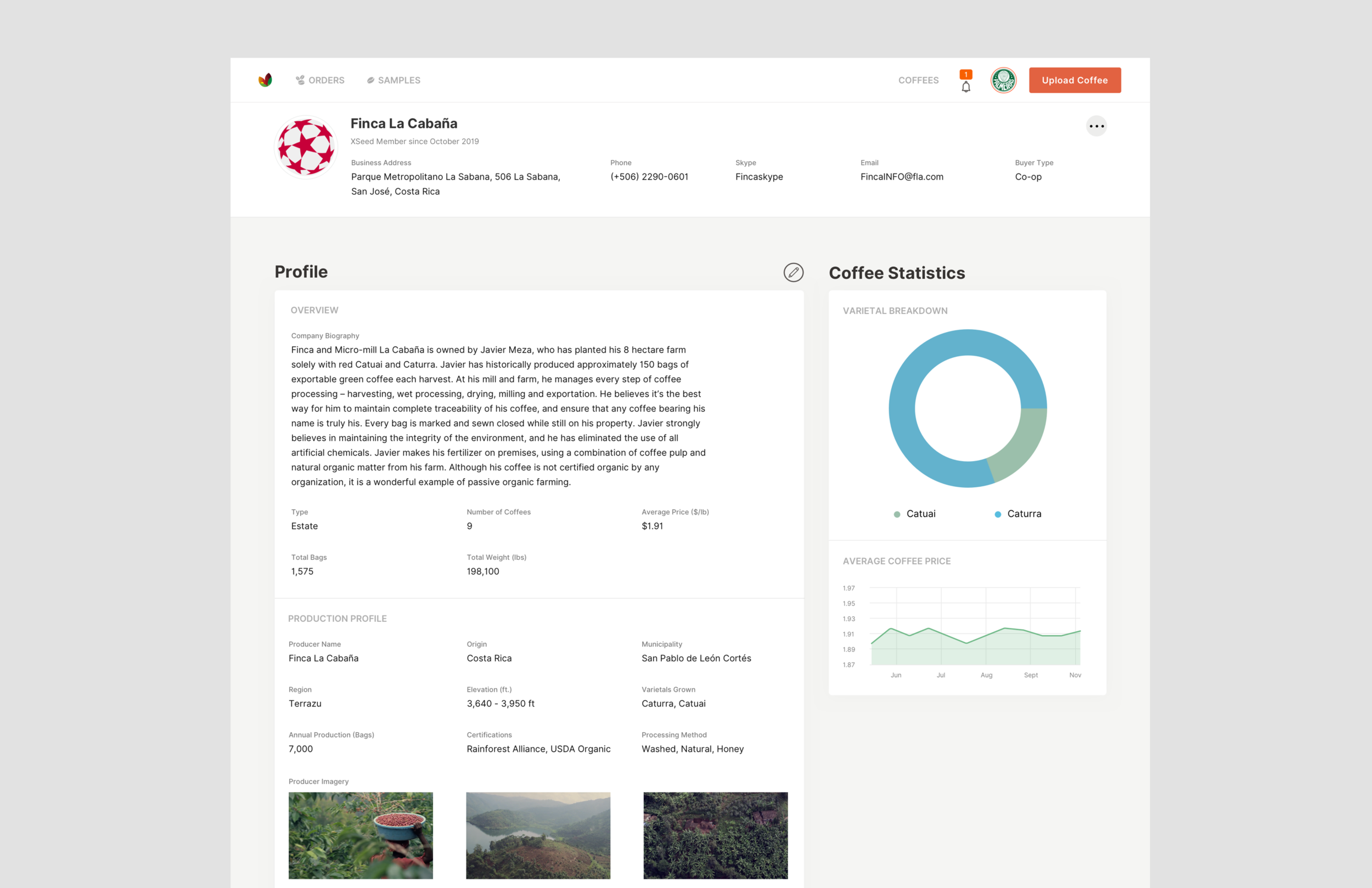Open the aerial plantation photo
The height and width of the screenshot is (888, 1372).
(716, 835)
